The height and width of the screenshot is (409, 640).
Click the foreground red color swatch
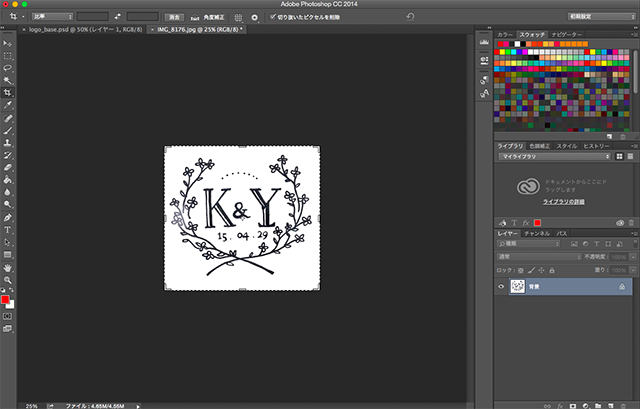[4, 300]
